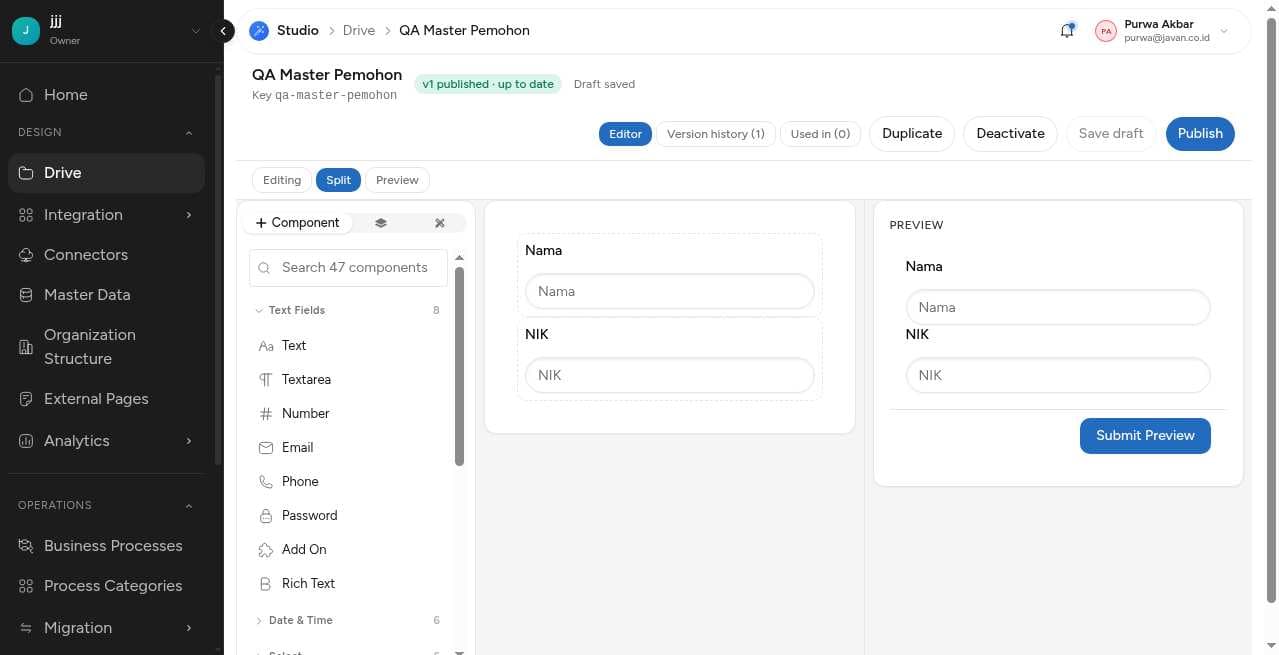Click the key text 'qa-master-pemohon'
The height and width of the screenshot is (655, 1279).
[x=336, y=96]
